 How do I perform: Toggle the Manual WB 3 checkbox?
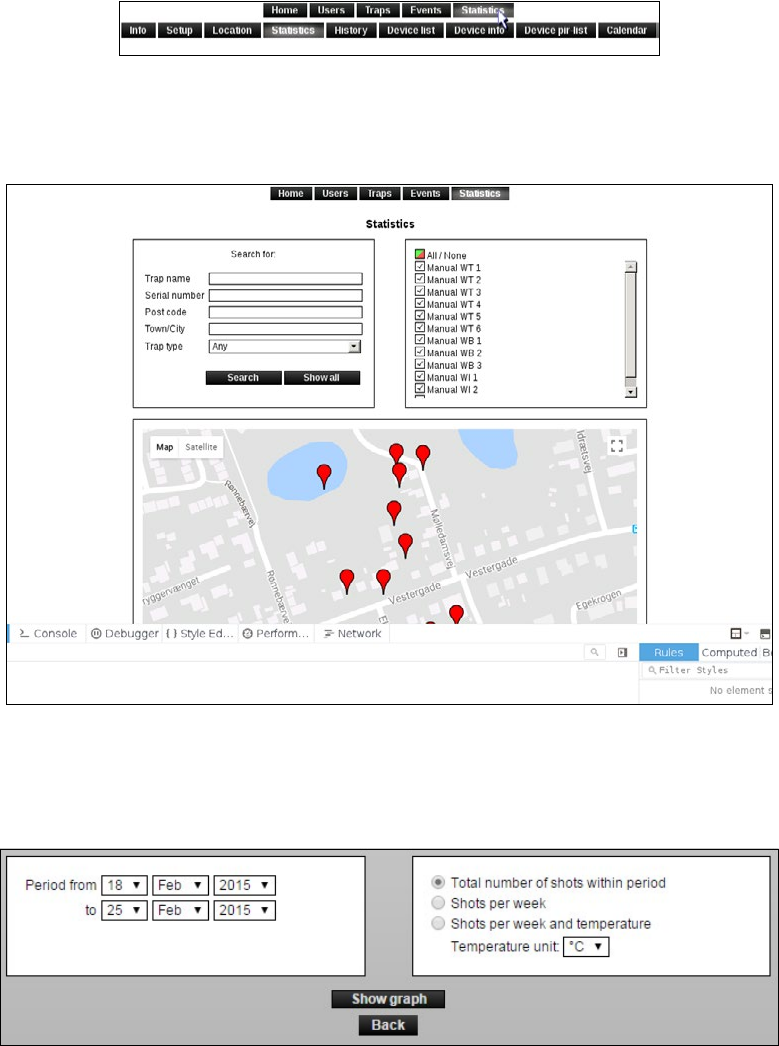(x=420, y=365)
